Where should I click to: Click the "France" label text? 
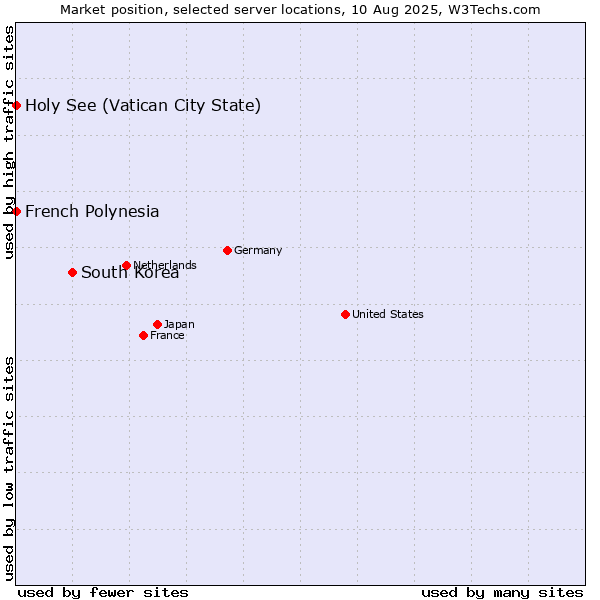[167, 336]
